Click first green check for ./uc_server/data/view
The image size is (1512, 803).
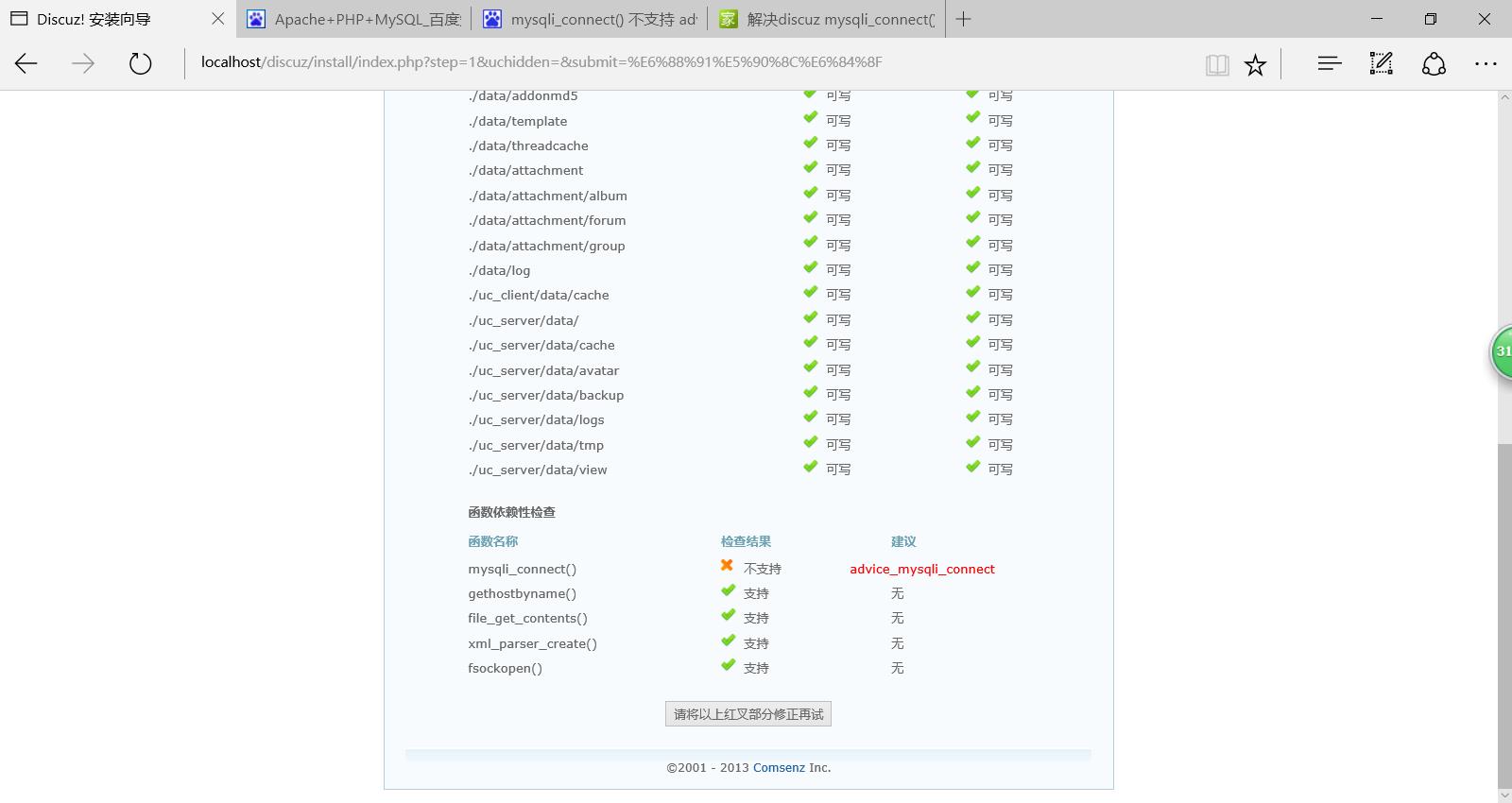(810, 467)
